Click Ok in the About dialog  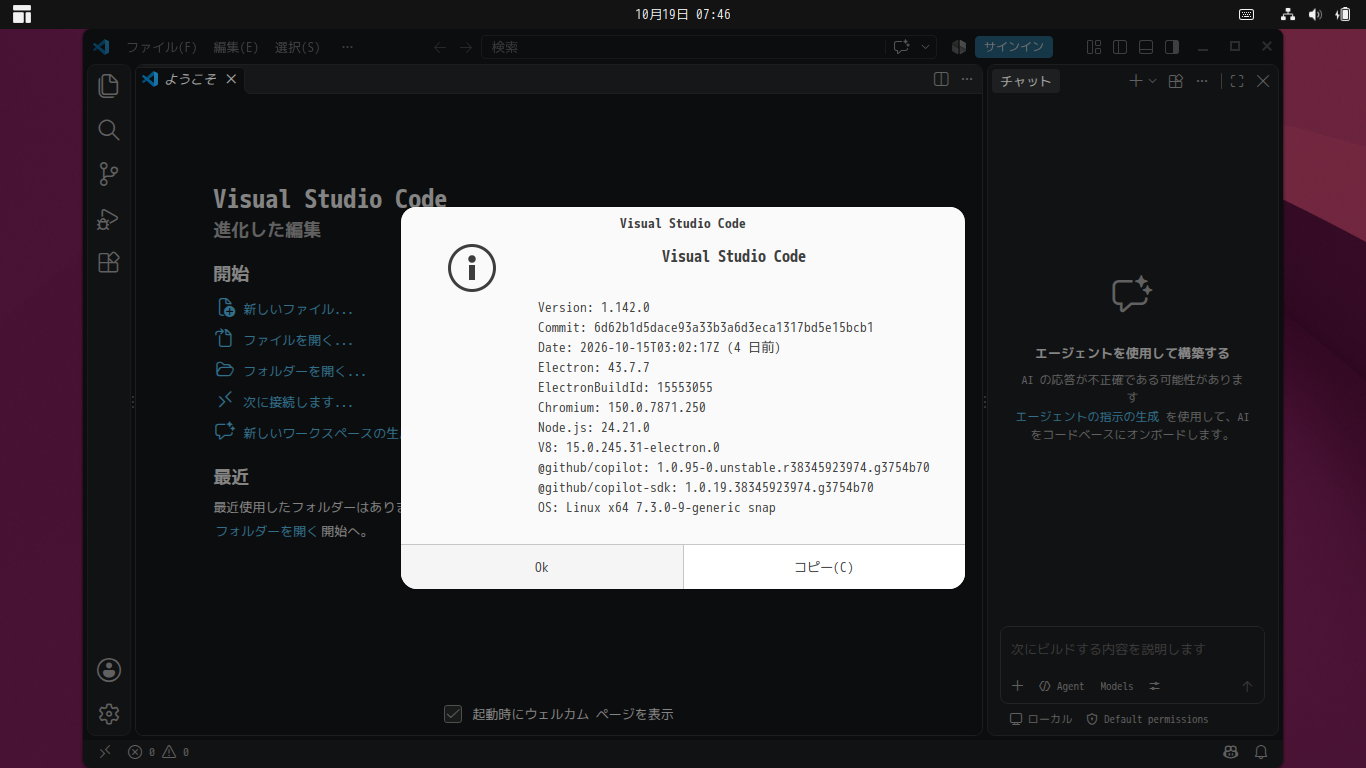pyautogui.click(x=542, y=567)
